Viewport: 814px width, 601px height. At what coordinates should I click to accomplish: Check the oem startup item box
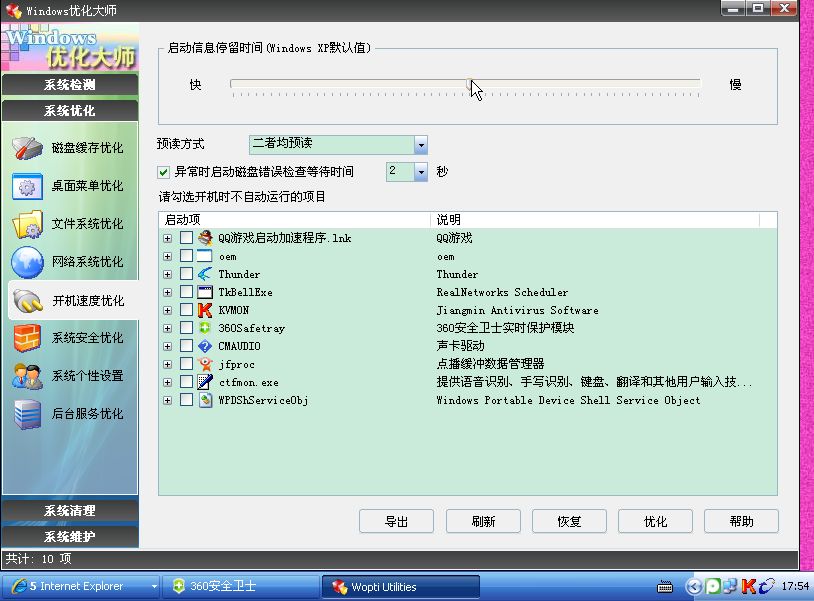point(186,256)
